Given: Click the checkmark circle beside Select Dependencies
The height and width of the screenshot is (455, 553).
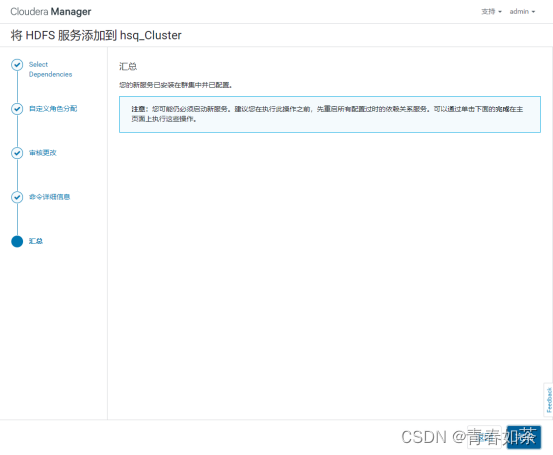Looking at the screenshot, I should pyautogui.click(x=17, y=65).
